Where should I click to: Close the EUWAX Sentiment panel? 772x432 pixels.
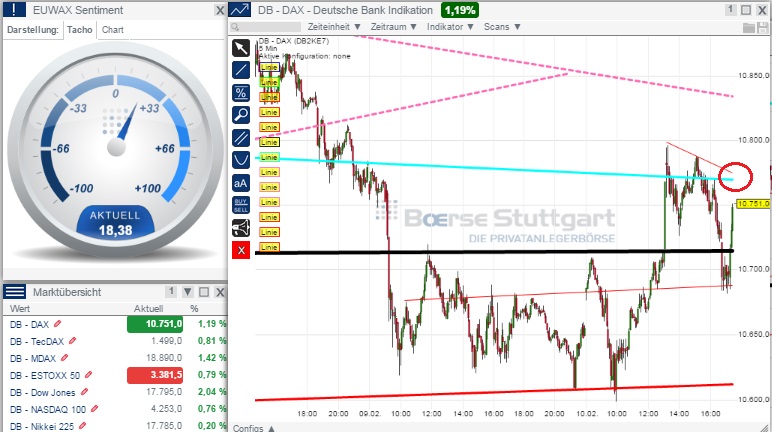pos(220,10)
